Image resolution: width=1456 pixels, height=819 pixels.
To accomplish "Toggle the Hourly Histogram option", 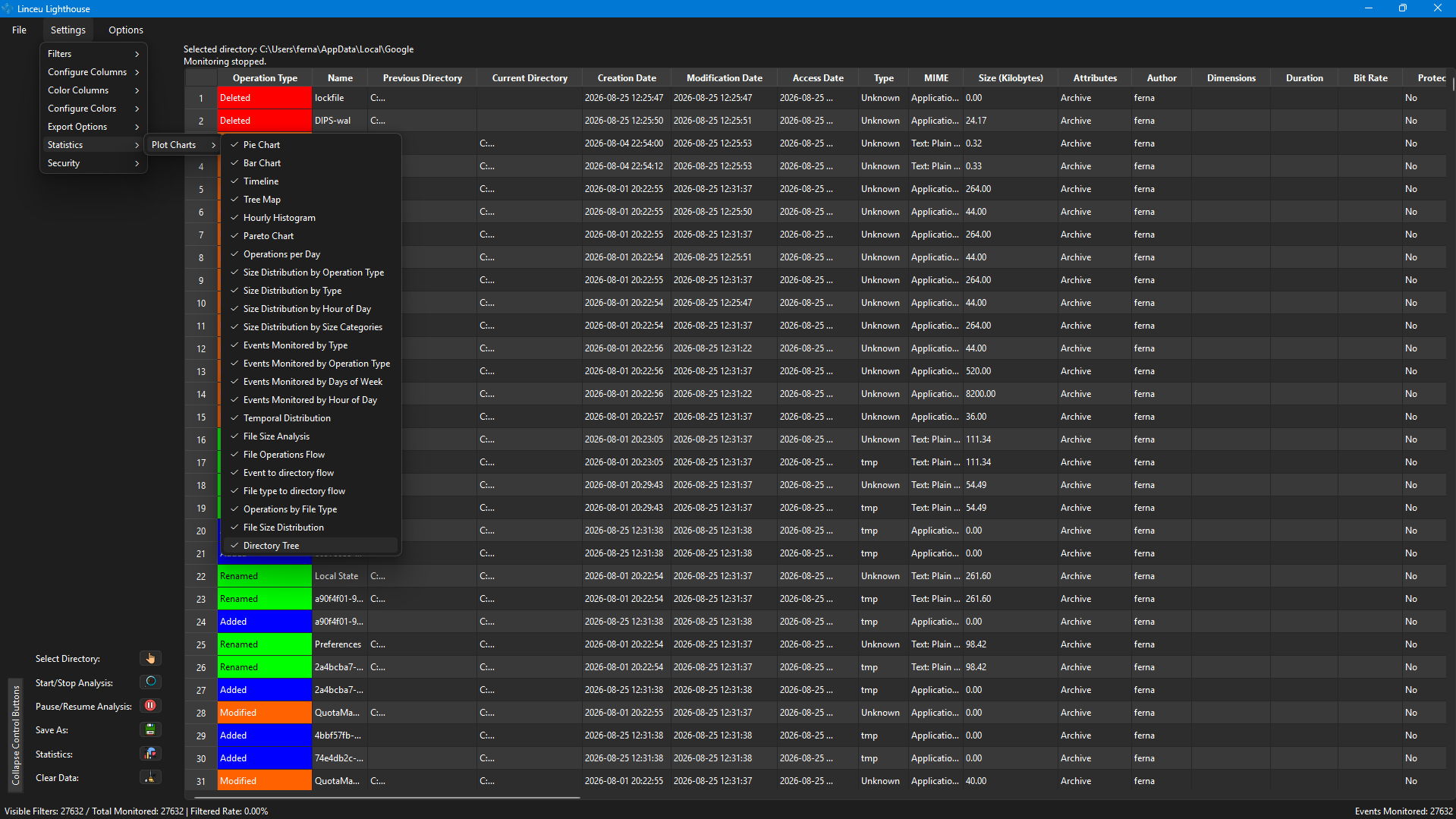I will [311, 218].
